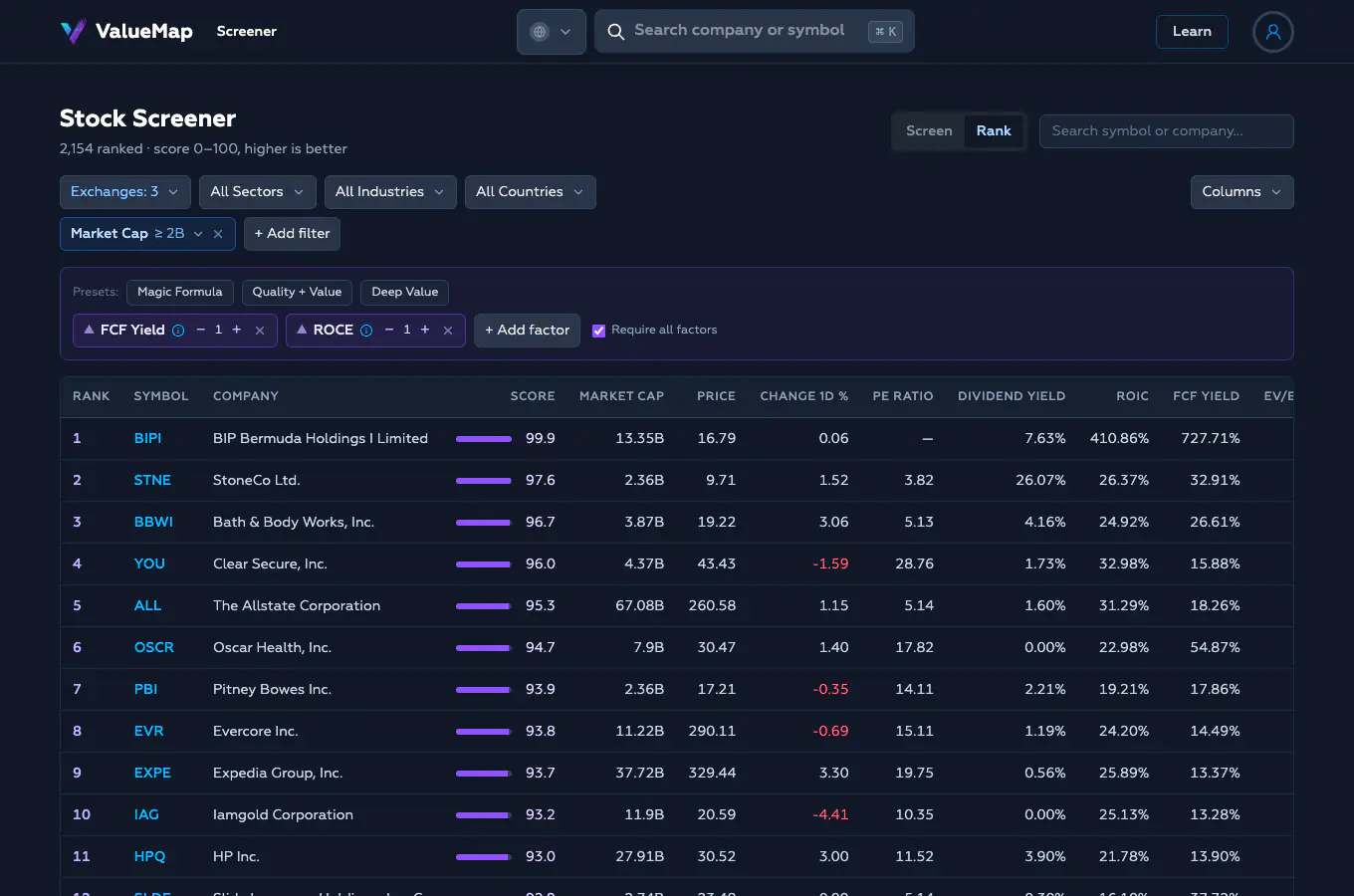The height and width of the screenshot is (896, 1354).
Task: Open the ALL symbol link
Action: (x=147, y=606)
